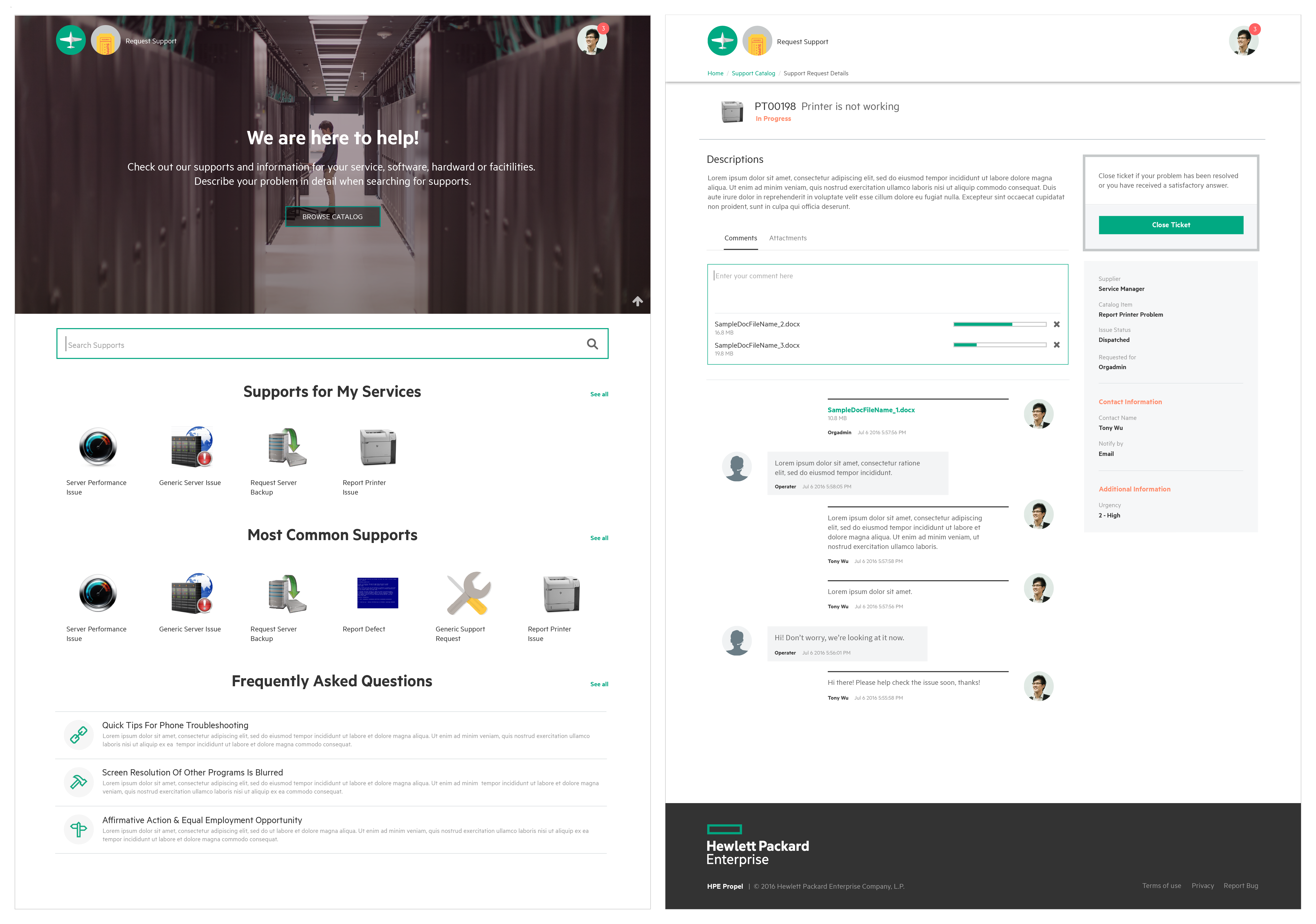
Task: Click Operator avatar beside 'Don't worry' comment
Action: coord(737,641)
